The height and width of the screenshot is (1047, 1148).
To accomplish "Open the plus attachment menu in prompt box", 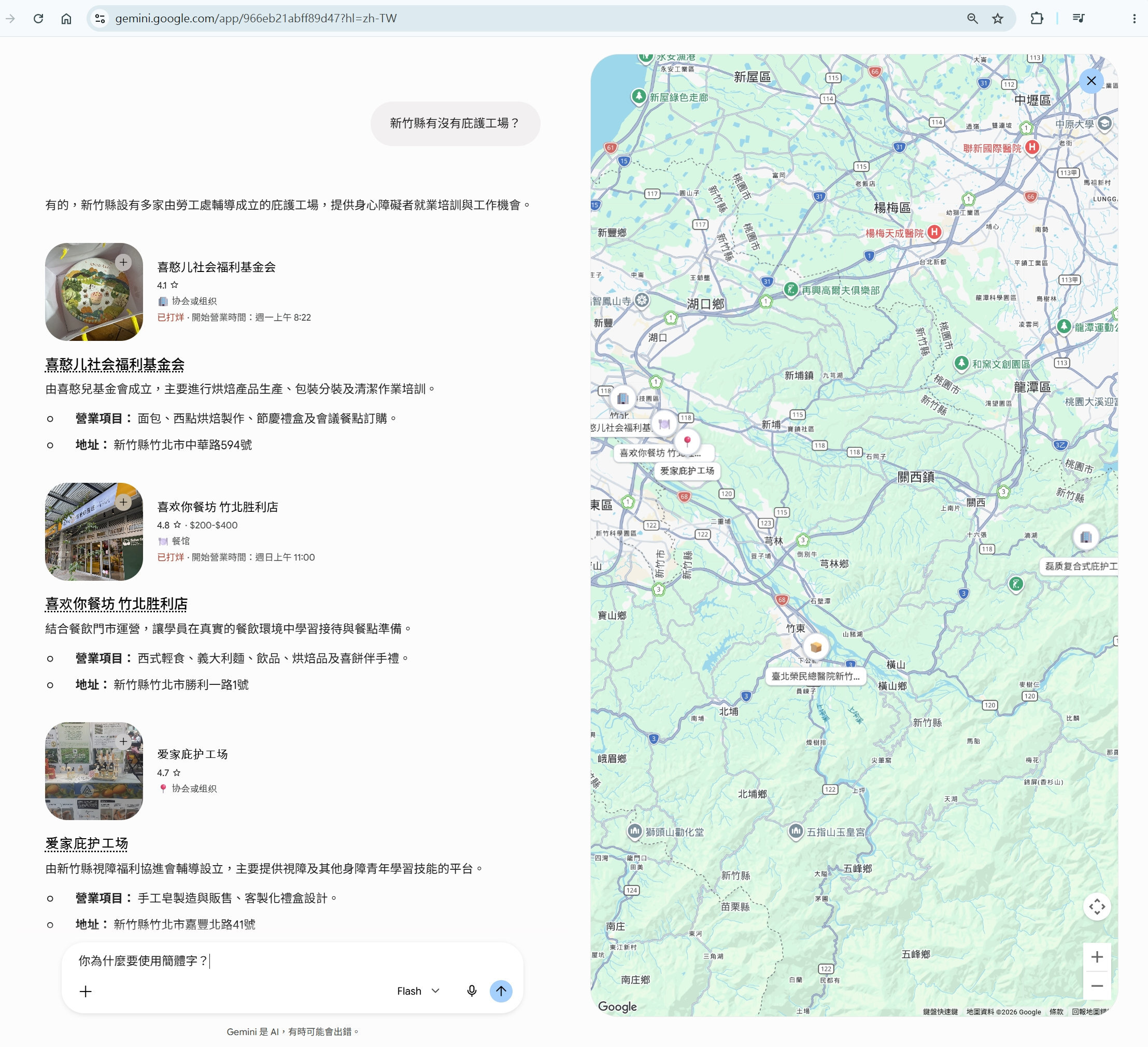I will (86, 991).
